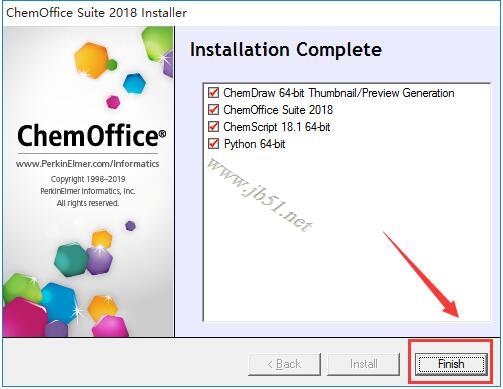The width and height of the screenshot is (503, 389).
Task: Untick the ChemScript 18.1 64-bit checkbox
Action: [213, 127]
